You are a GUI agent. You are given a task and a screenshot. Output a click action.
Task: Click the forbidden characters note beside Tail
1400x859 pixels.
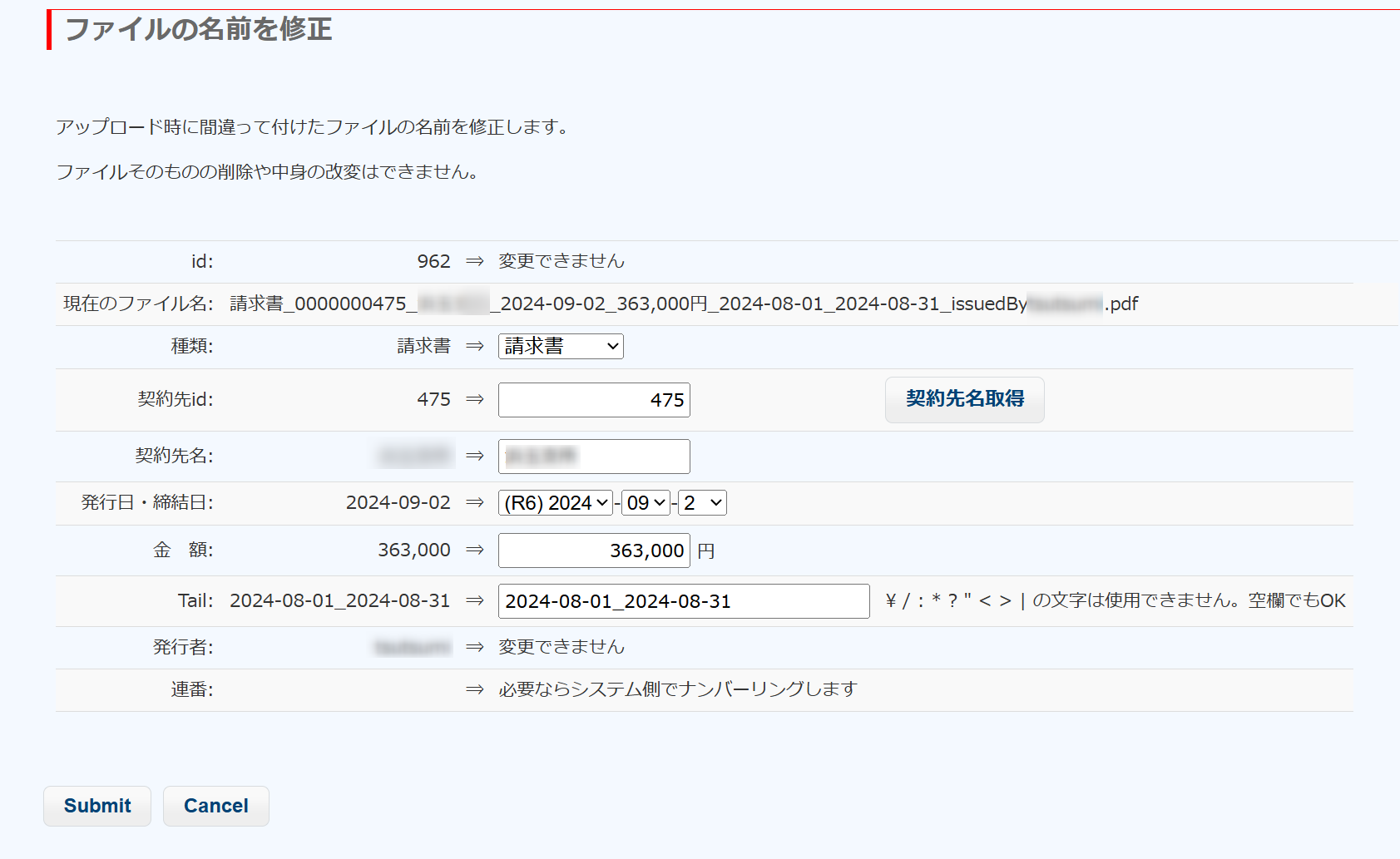point(1115,600)
